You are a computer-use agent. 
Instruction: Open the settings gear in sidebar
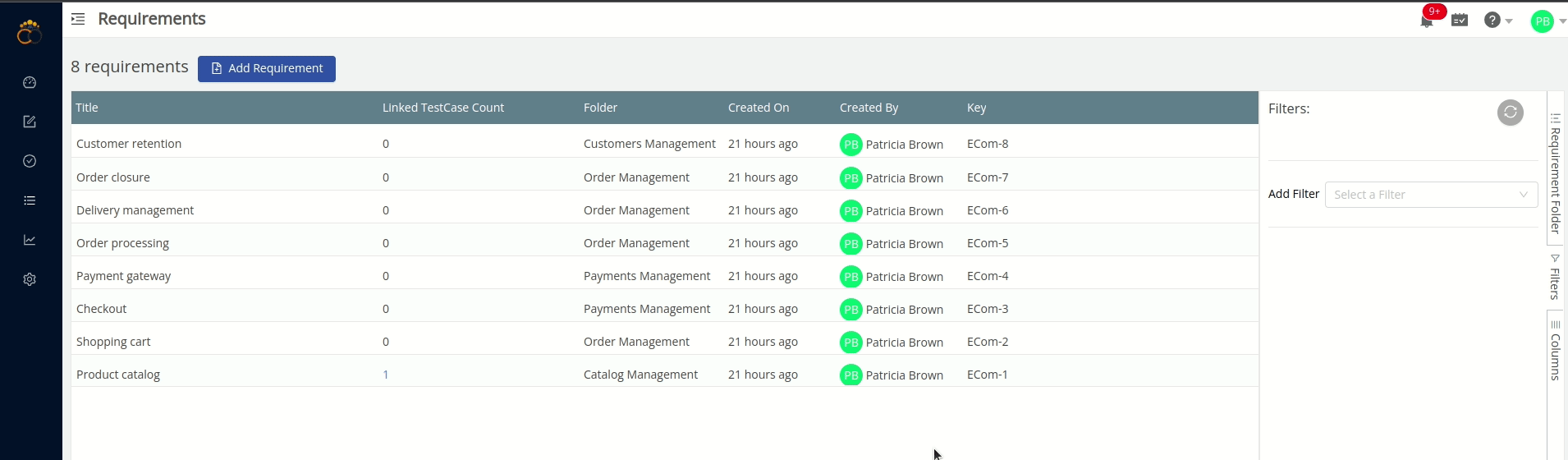(30, 279)
